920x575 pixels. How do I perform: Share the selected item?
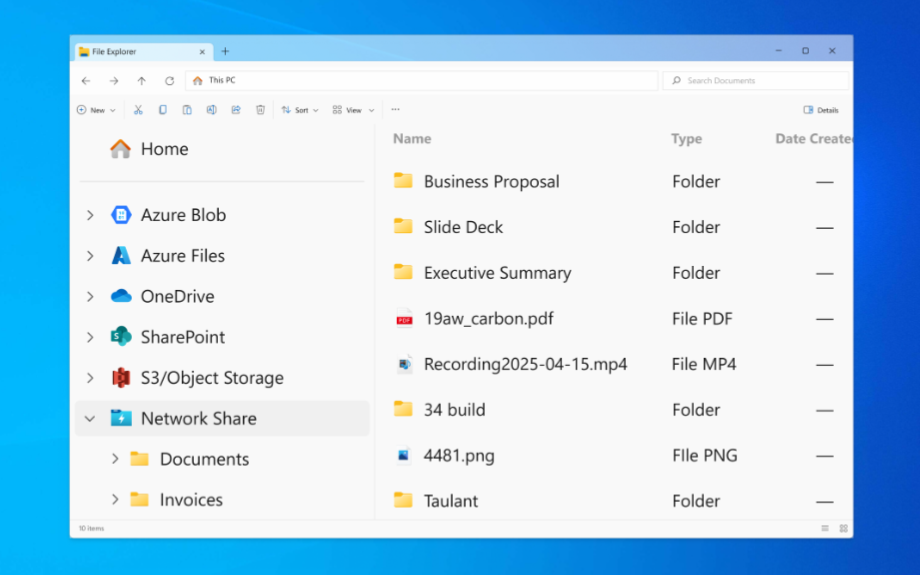tap(236, 110)
